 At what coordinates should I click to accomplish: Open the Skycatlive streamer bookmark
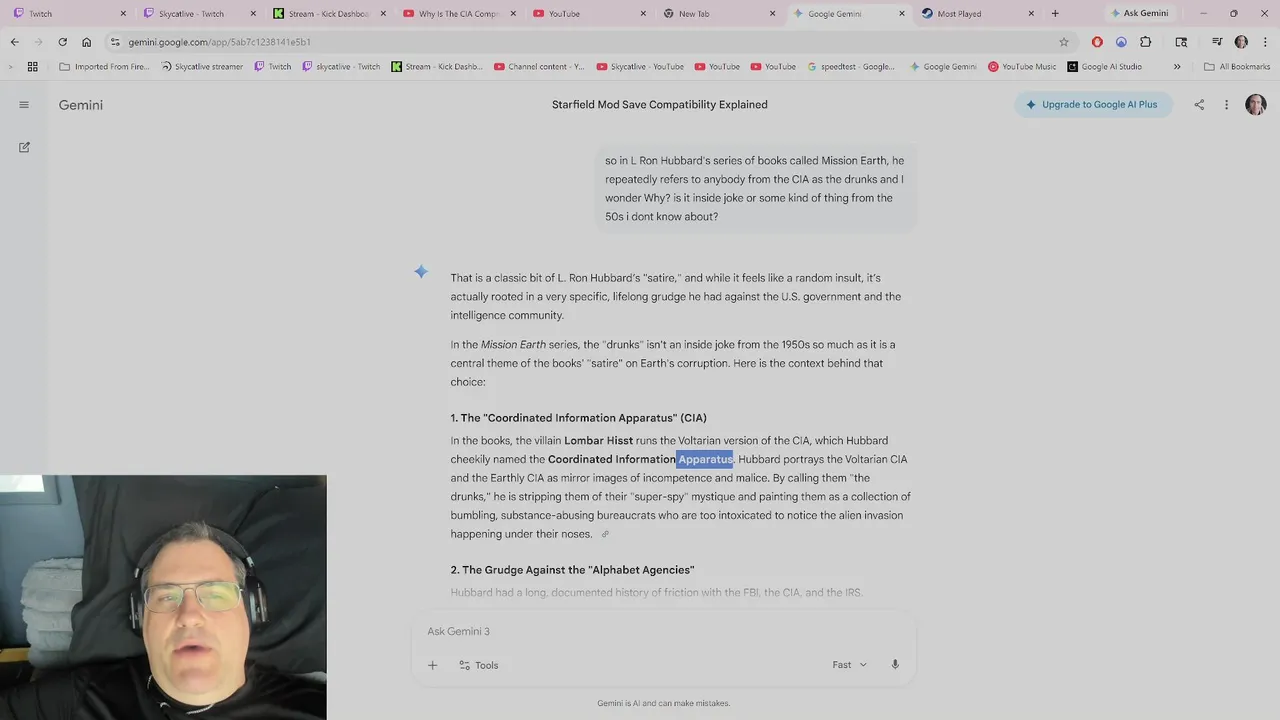(202, 67)
